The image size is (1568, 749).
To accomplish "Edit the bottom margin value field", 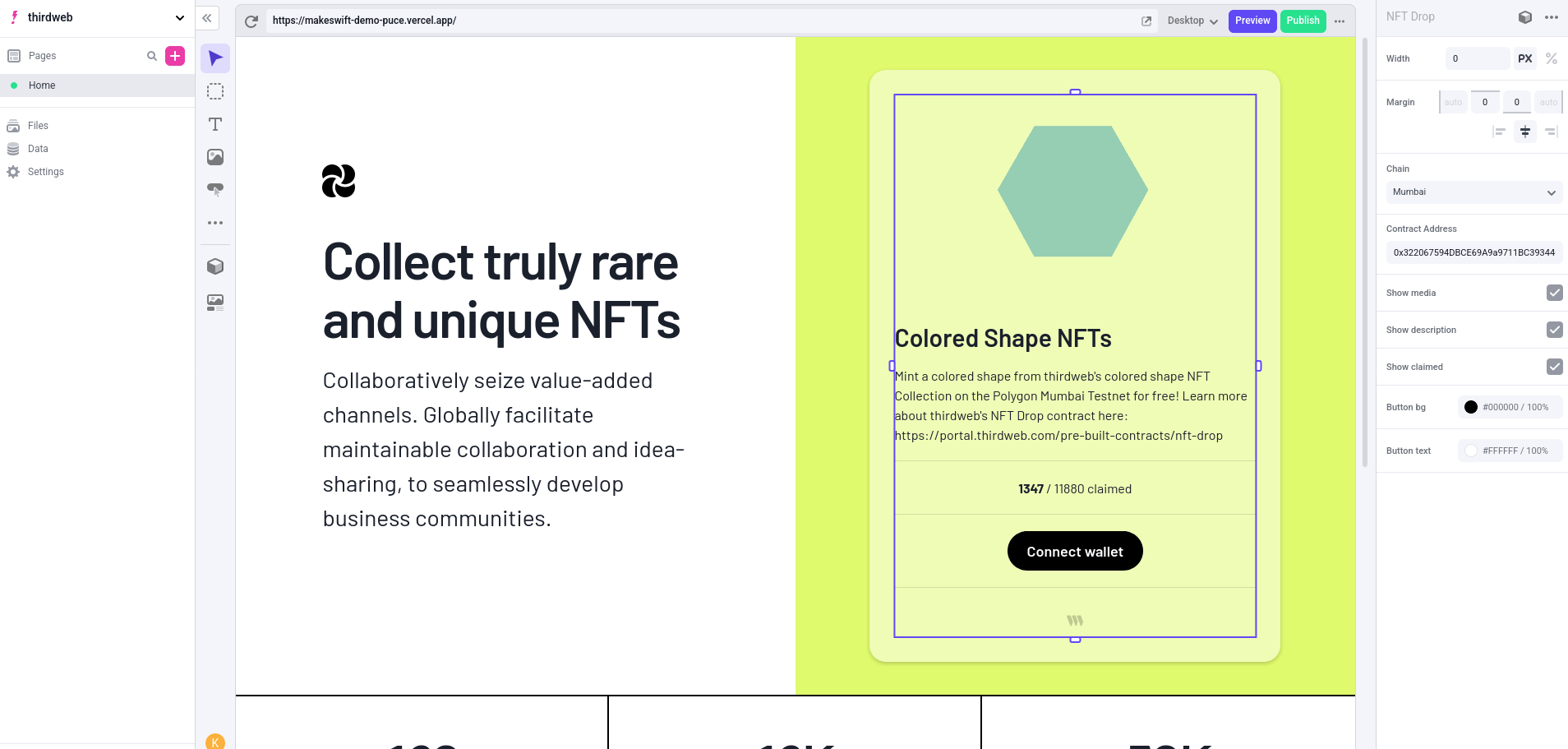I will [1517, 103].
